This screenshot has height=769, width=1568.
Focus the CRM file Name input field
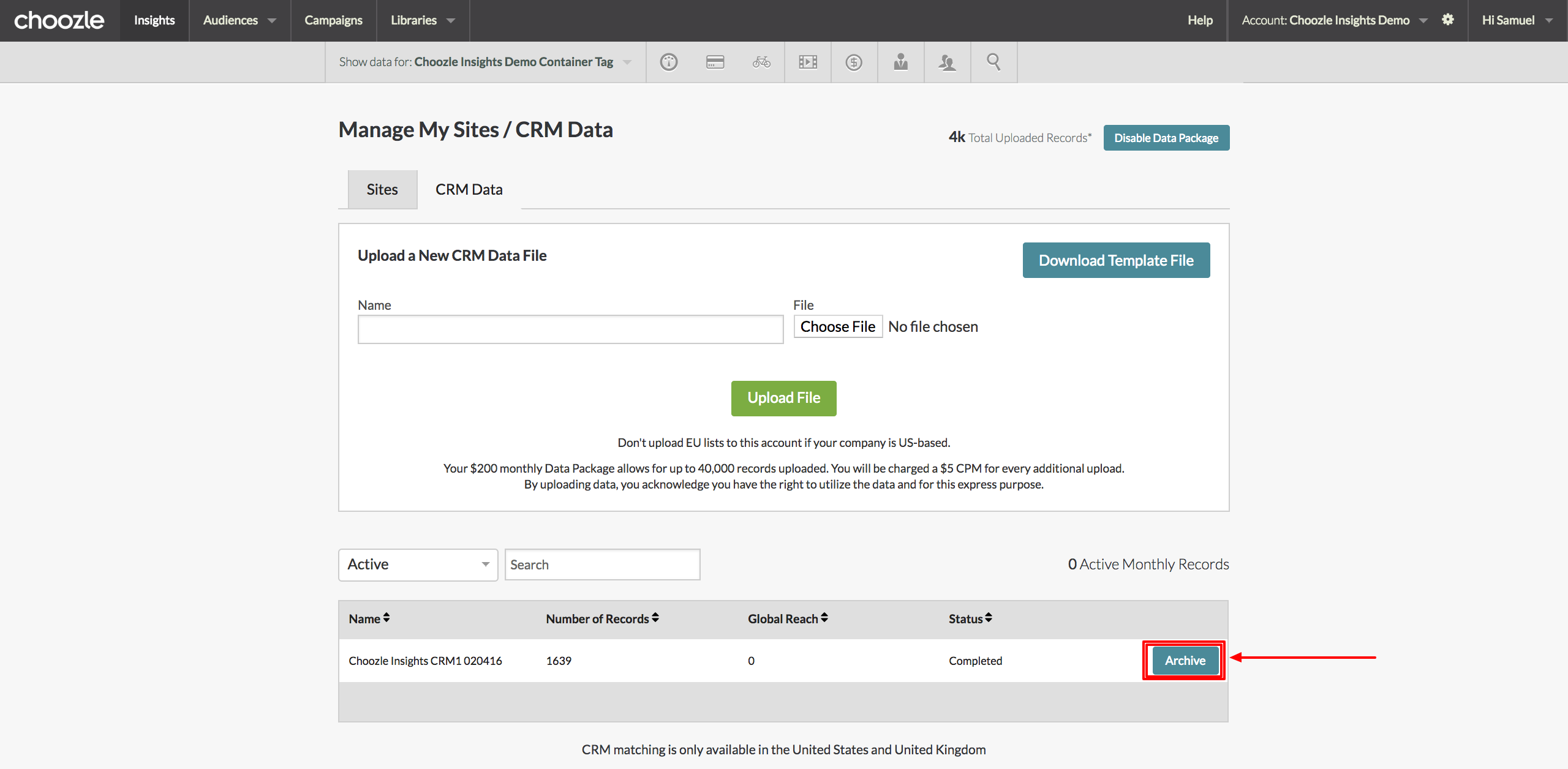[570, 329]
